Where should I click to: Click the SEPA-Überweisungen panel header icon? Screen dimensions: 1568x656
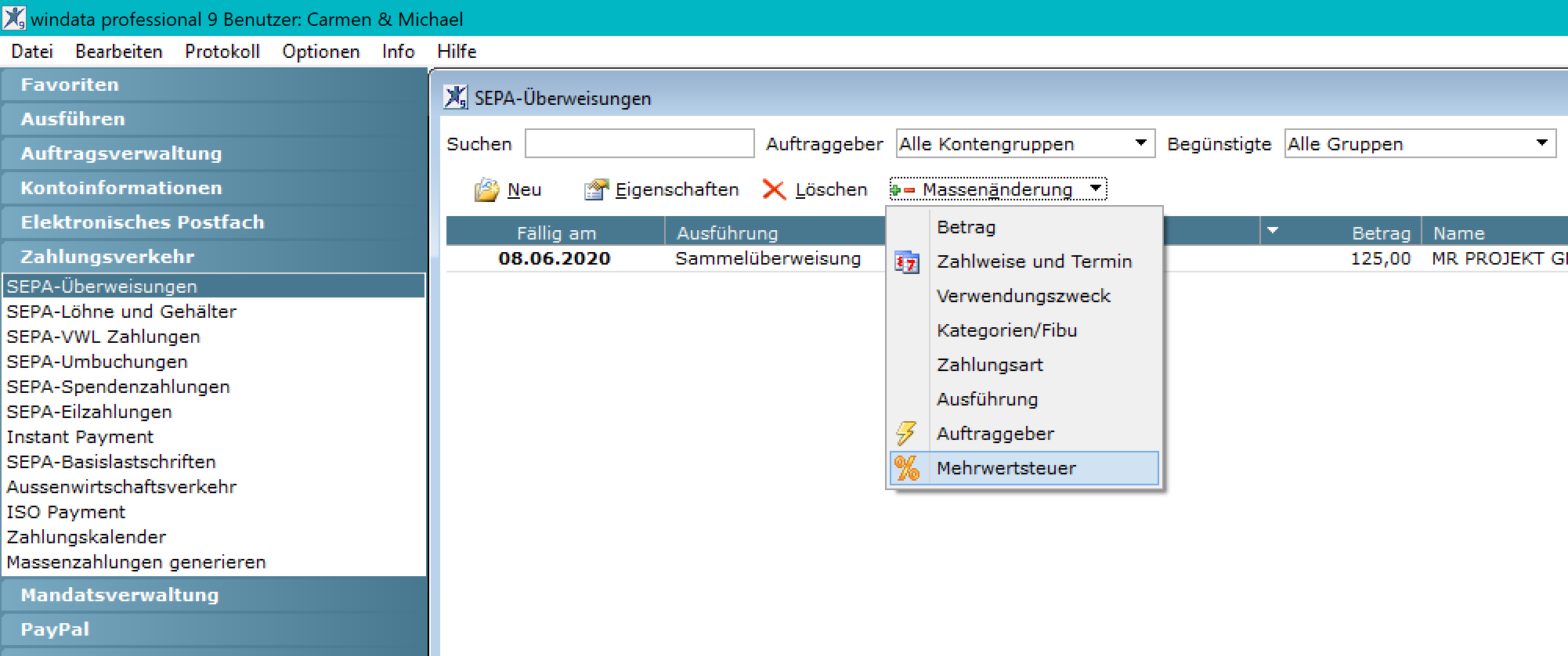456,97
